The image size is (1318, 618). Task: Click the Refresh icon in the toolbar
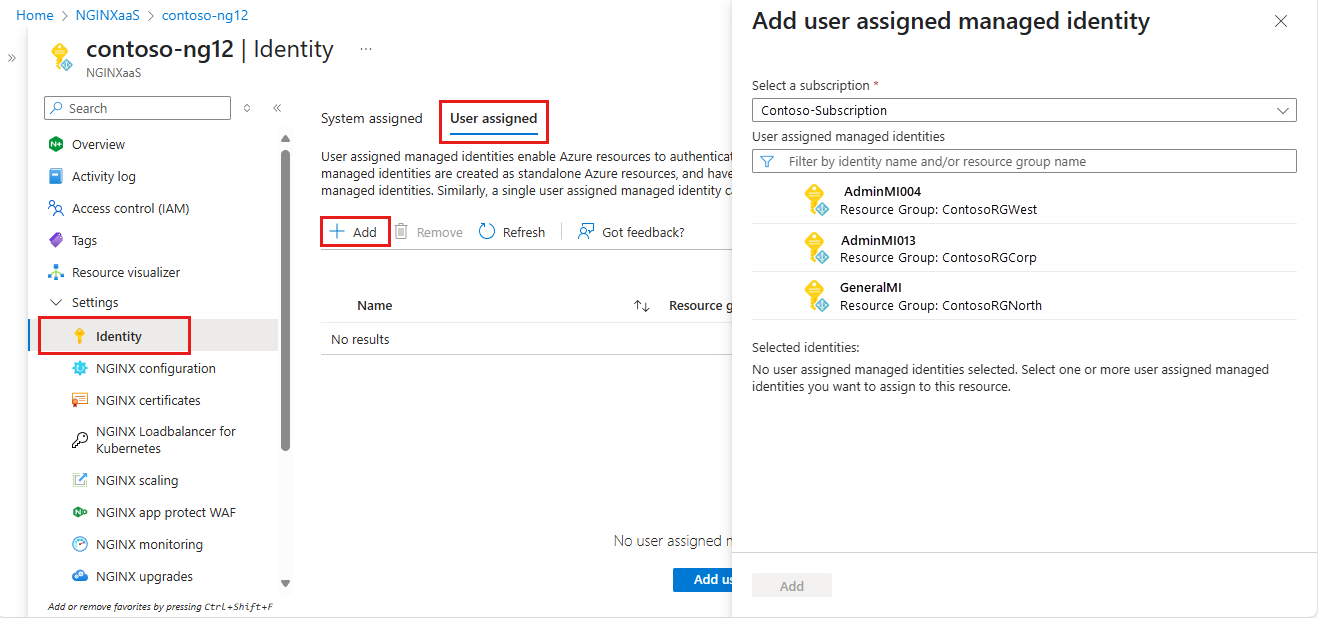(487, 232)
